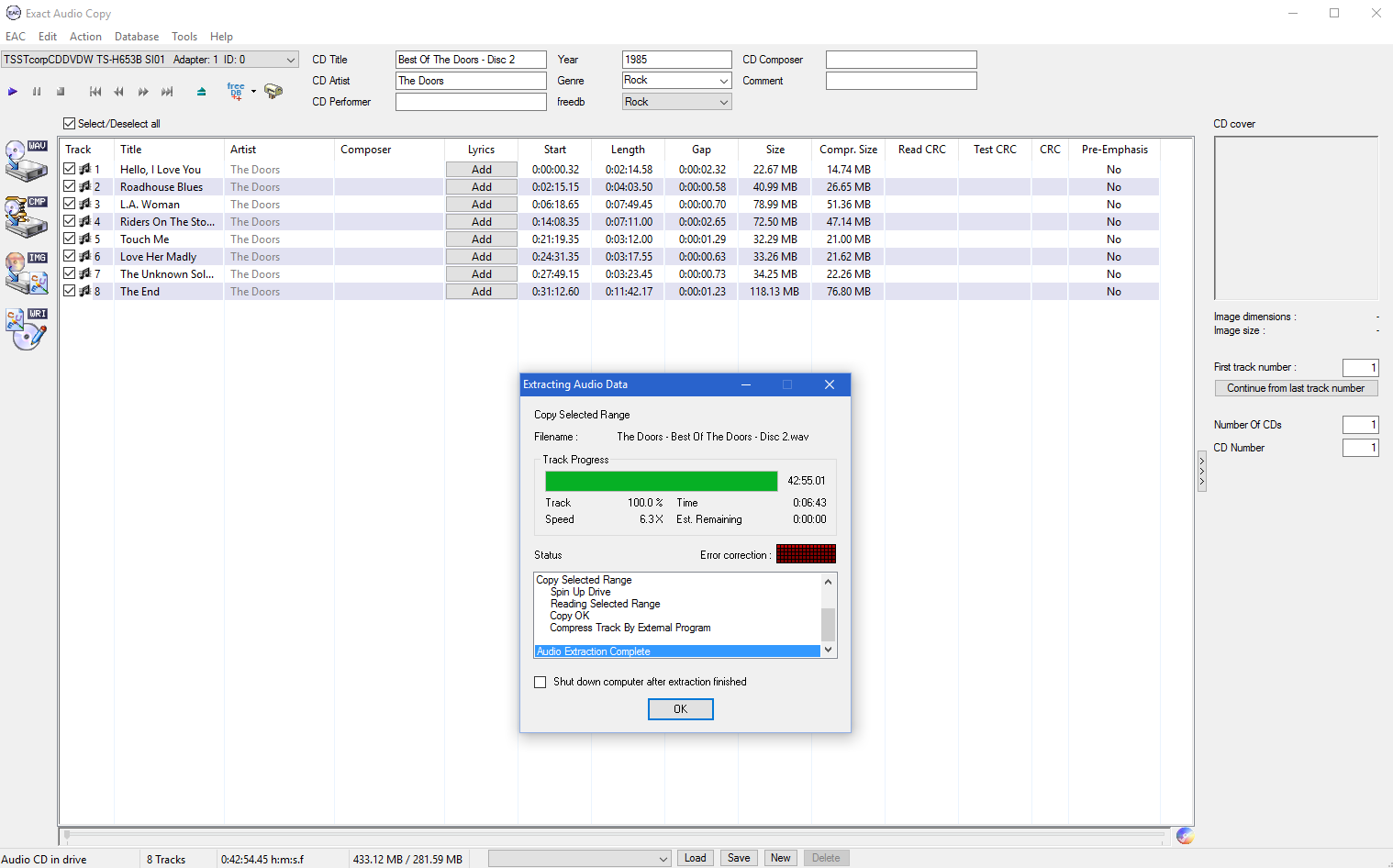Click the CD drive icon beside freedb
This screenshot has height=868, width=1393.
click(273, 91)
